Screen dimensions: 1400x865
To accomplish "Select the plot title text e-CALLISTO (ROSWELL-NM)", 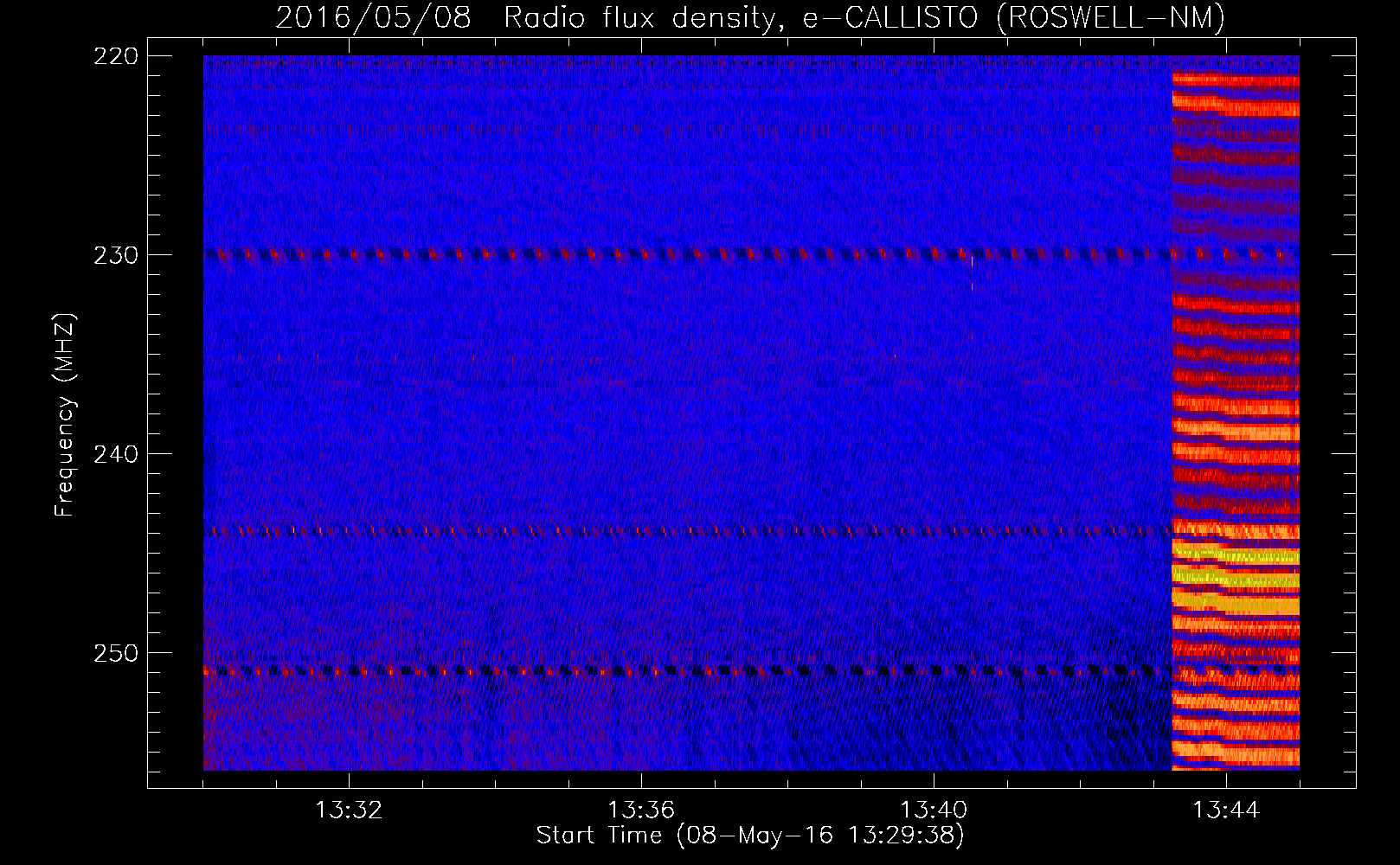I will pyautogui.click(x=1014, y=17).
